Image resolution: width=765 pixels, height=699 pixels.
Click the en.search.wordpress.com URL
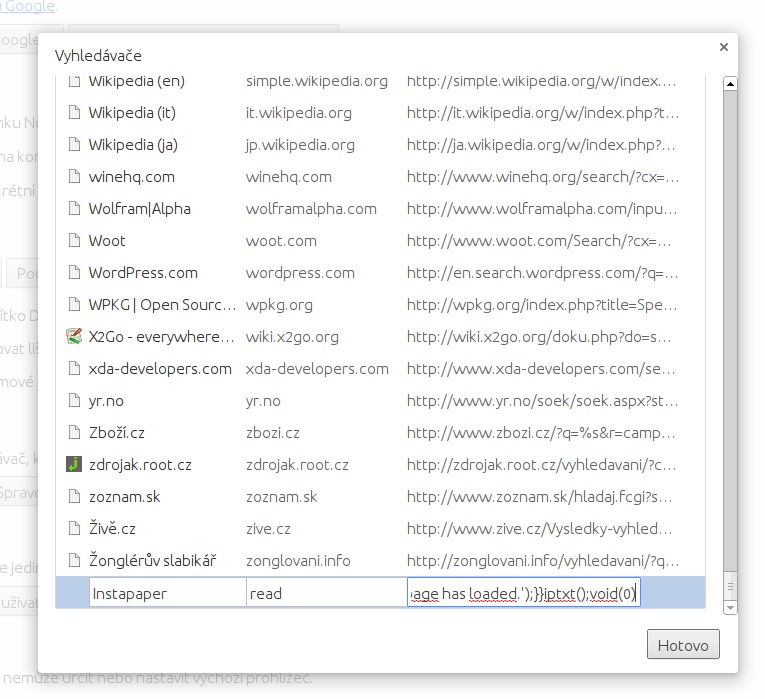[543, 273]
